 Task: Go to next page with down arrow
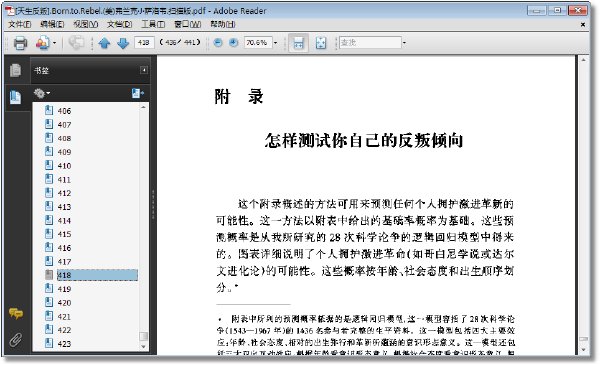coord(123,43)
